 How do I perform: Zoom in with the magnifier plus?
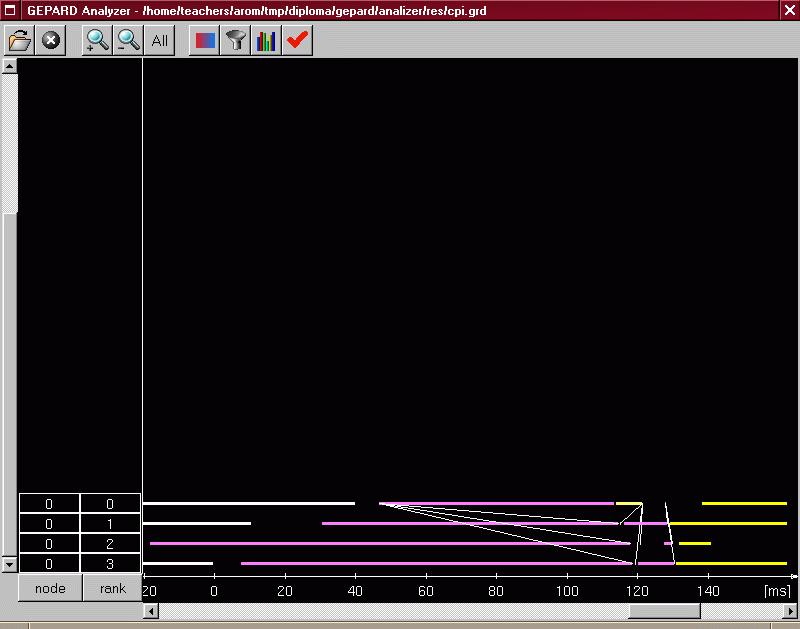(97, 40)
